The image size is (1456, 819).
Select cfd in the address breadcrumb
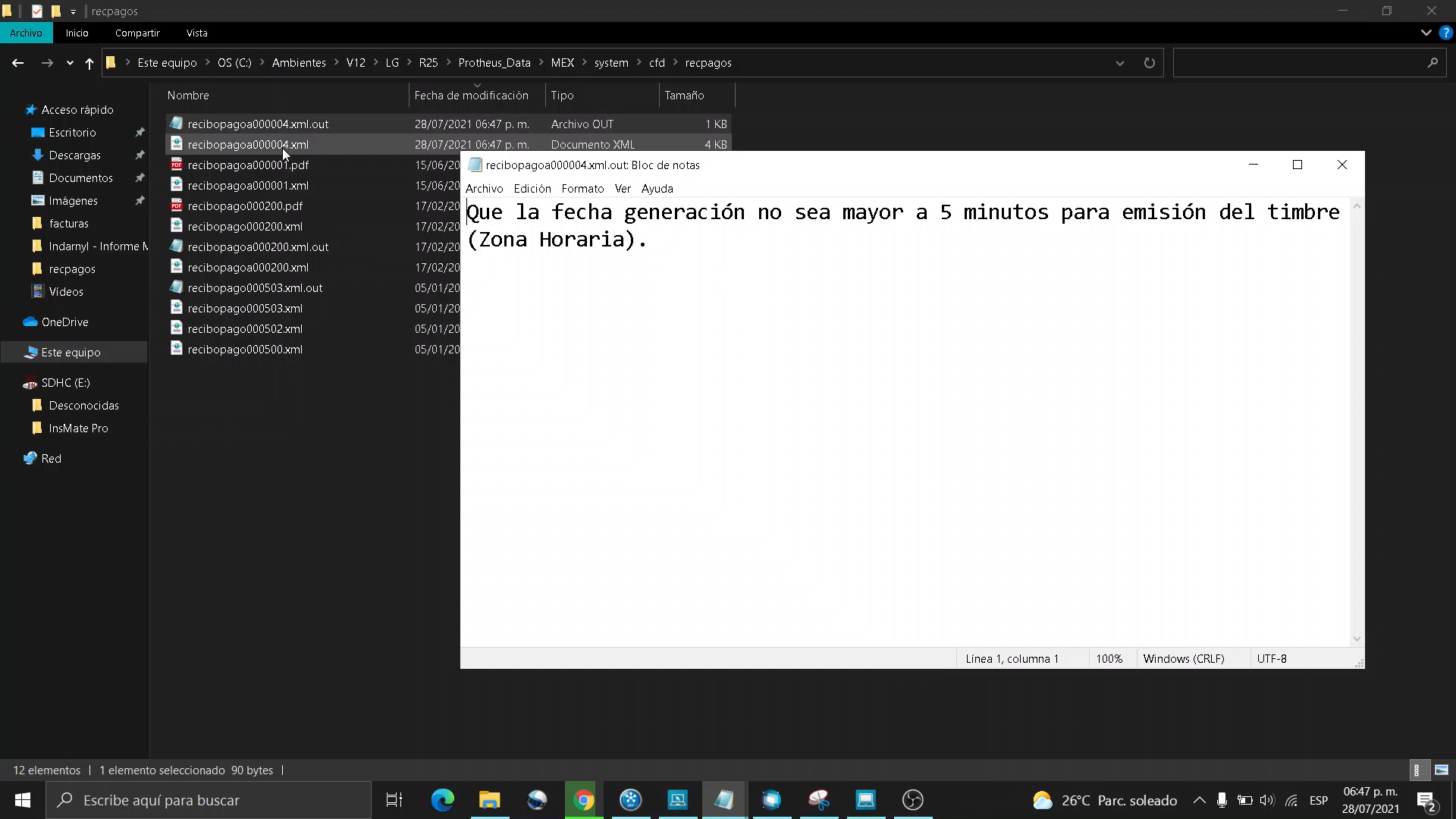[x=657, y=63]
